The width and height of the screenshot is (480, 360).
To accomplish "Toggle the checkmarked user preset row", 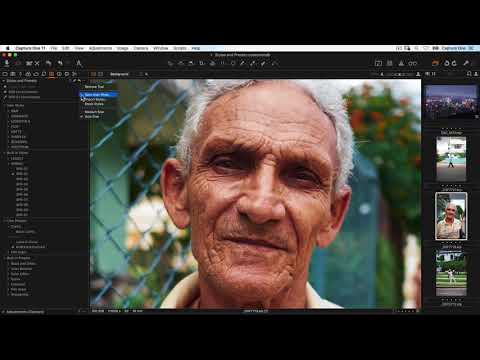I will click(28, 247).
